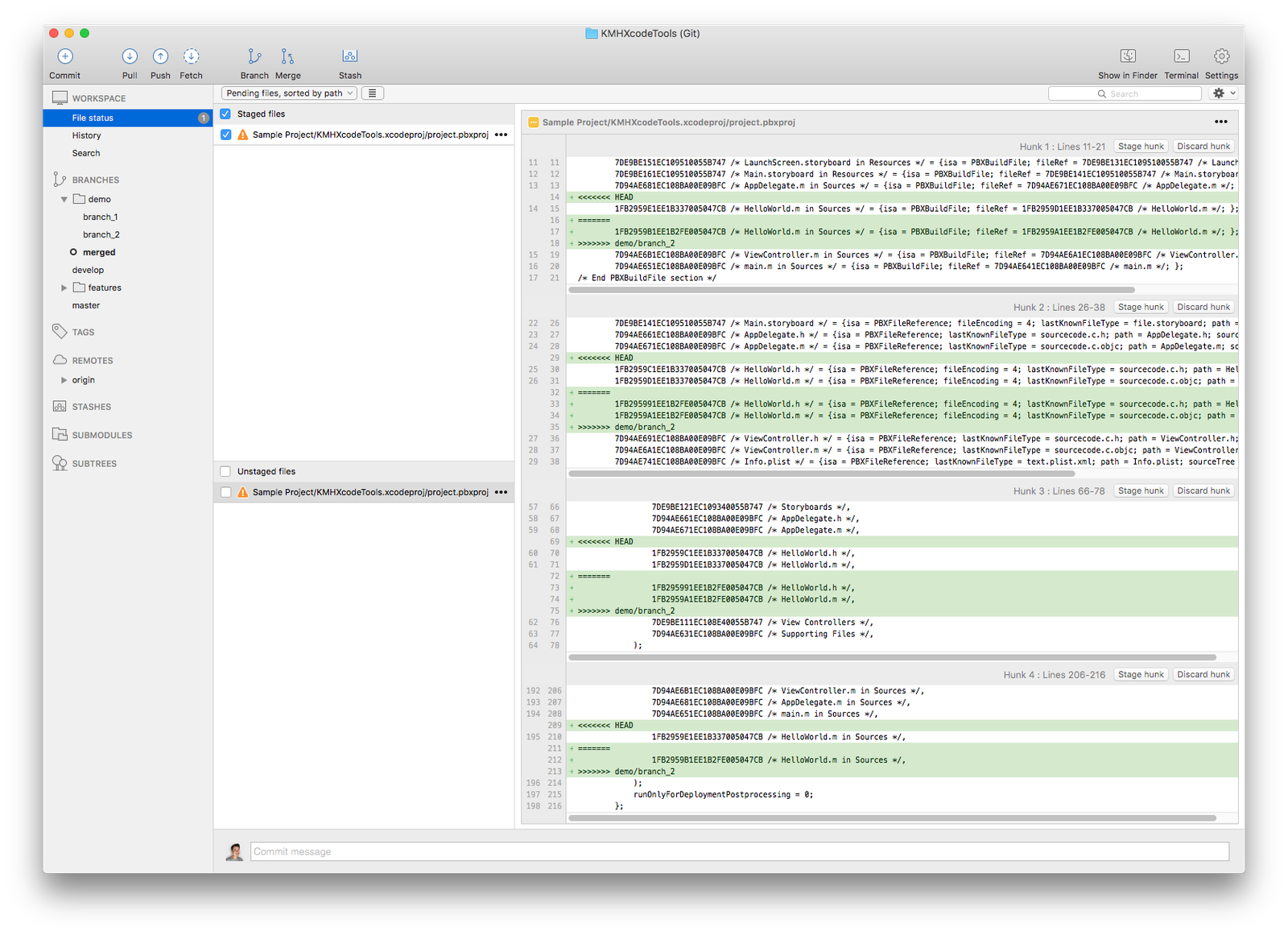This screenshot has width=1288, height=935.
Task: Click Stage hunk for Hunk 1
Action: [1141, 147]
